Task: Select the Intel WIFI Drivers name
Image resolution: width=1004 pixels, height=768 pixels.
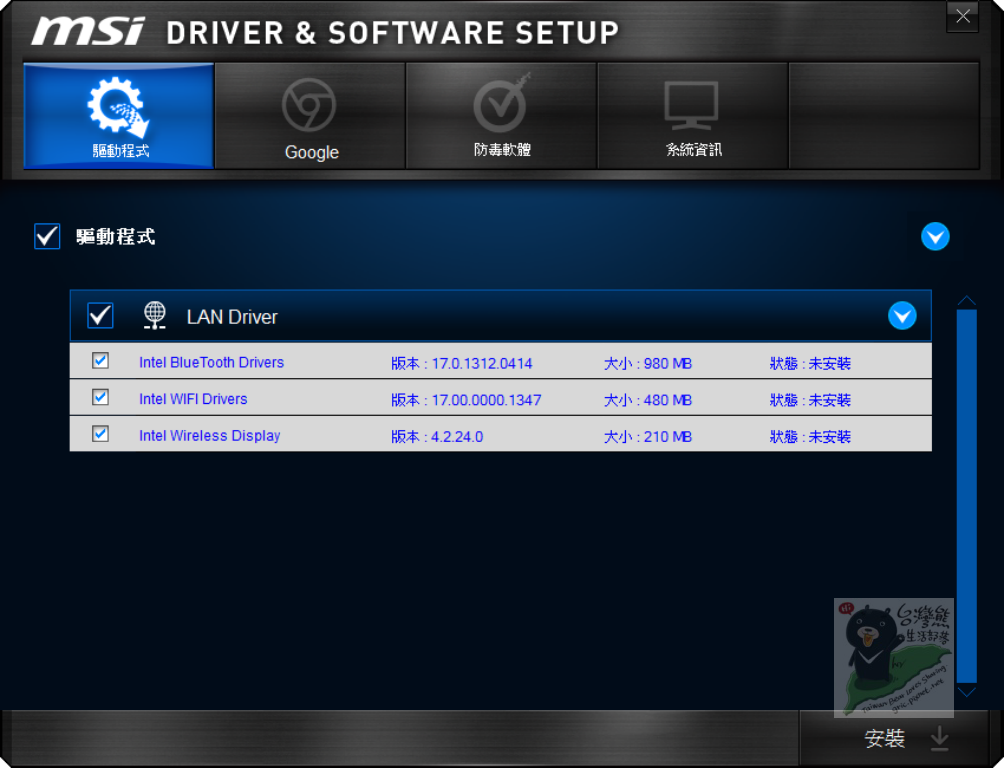Action: 193,399
